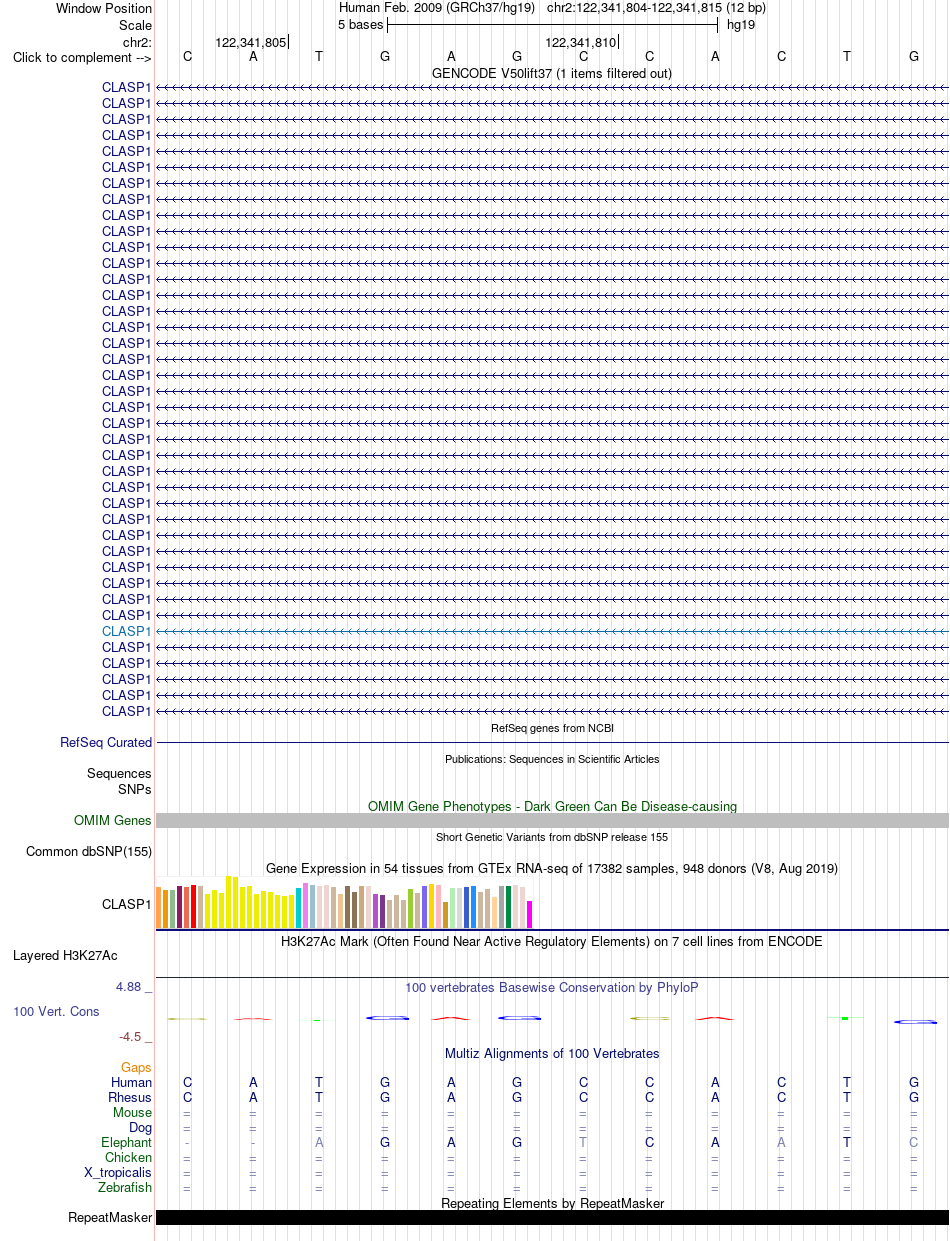Screen dimensions: 950x1241
Task: Click the black CLASP1 label beside the GTEx chart
Action: click(127, 904)
